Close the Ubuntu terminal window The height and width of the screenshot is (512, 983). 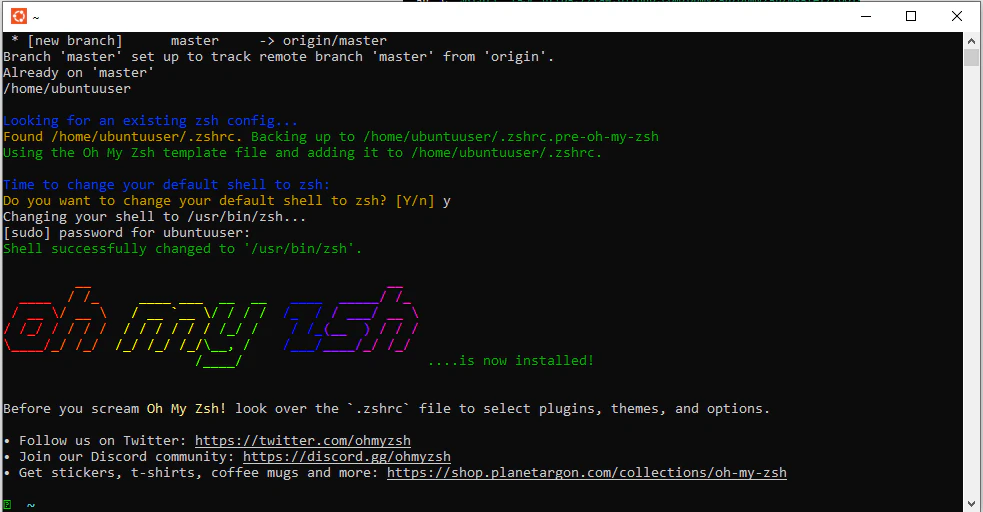tap(957, 16)
